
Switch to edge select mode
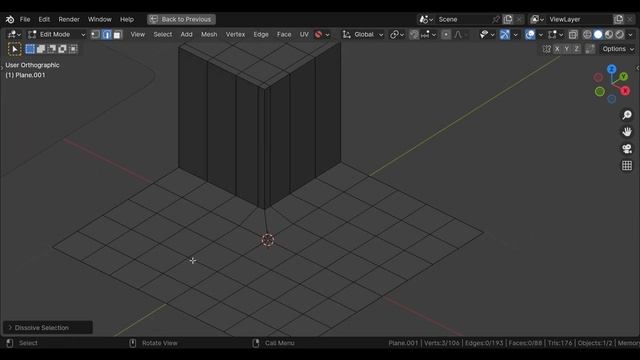tap(107, 35)
